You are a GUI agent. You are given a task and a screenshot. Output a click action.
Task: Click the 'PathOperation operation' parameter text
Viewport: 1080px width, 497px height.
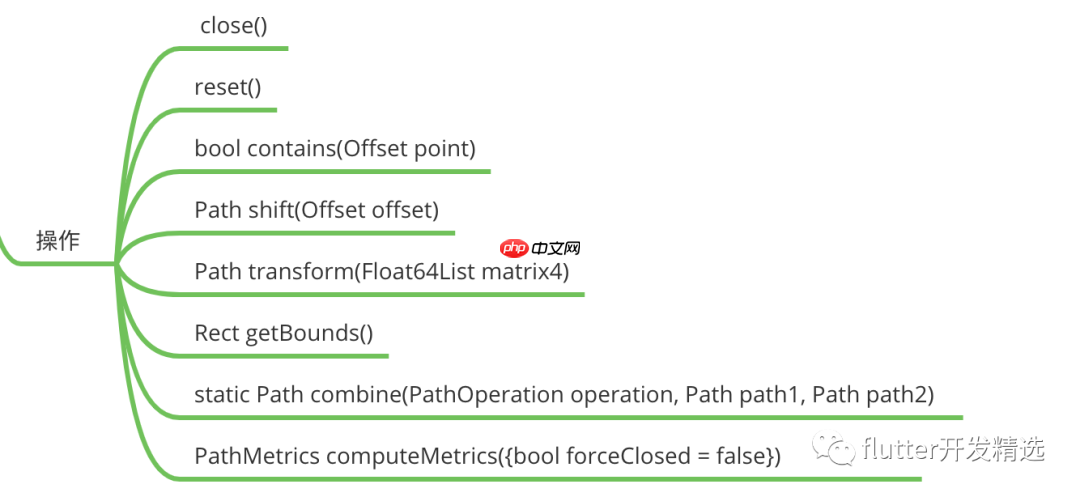tap(538, 395)
